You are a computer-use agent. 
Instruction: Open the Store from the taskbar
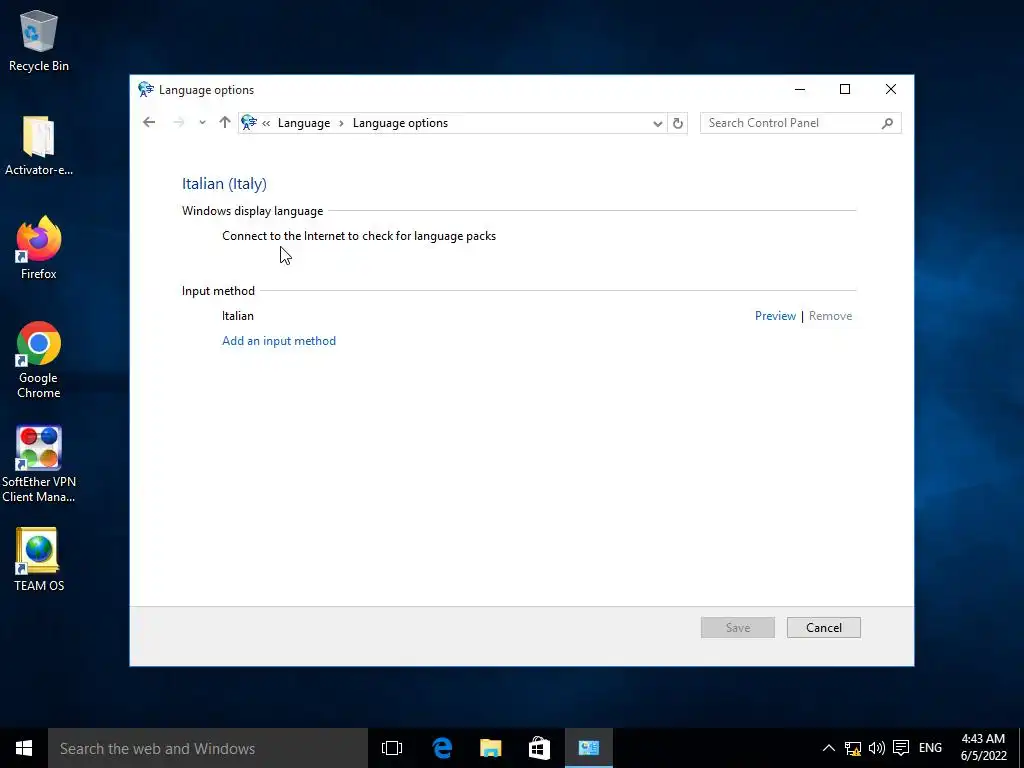[x=539, y=748]
